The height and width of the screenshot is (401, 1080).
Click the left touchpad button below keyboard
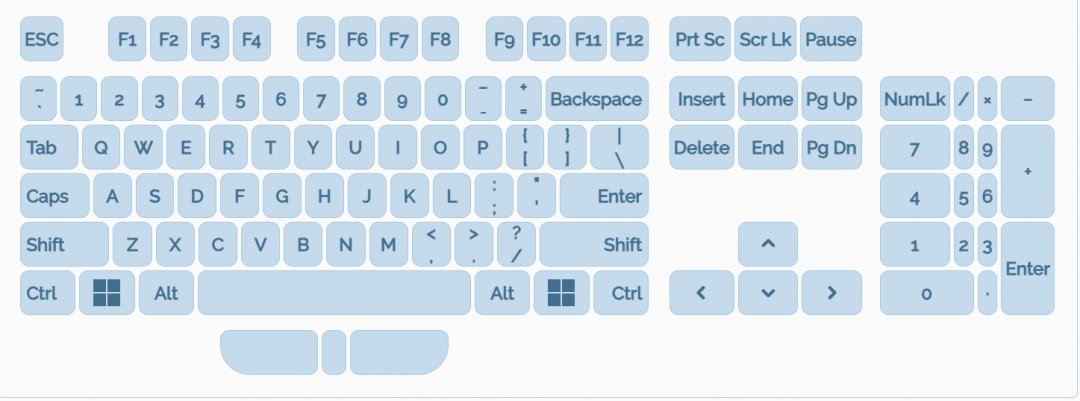tap(269, 351)
